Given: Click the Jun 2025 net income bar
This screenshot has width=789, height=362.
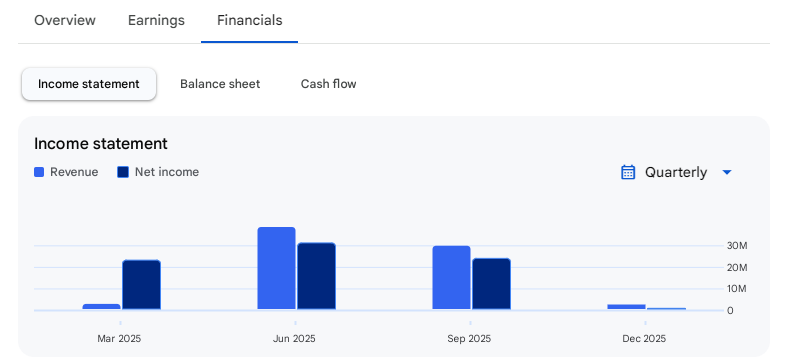Looking at the screenshot, I should click(x=317, y=276).
